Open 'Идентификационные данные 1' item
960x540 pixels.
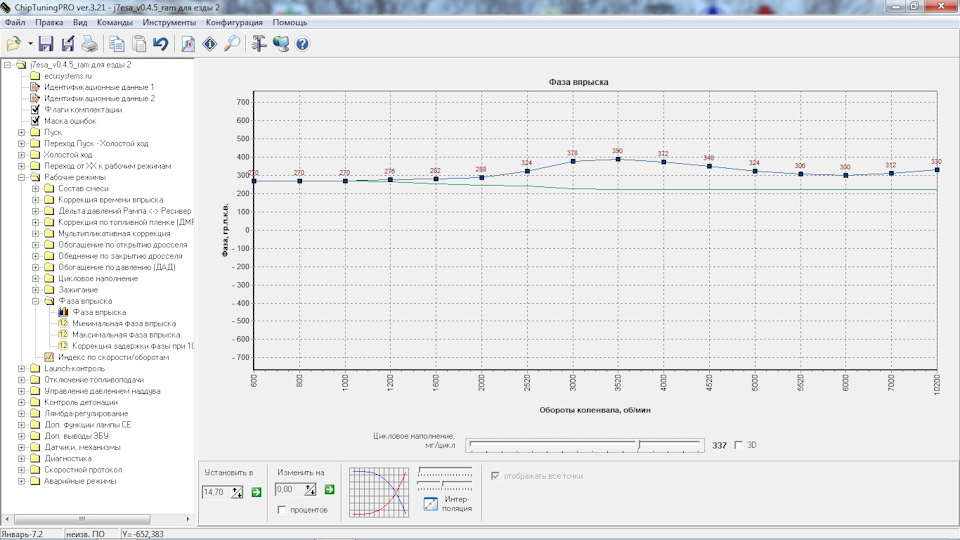[x=99, y=87]
